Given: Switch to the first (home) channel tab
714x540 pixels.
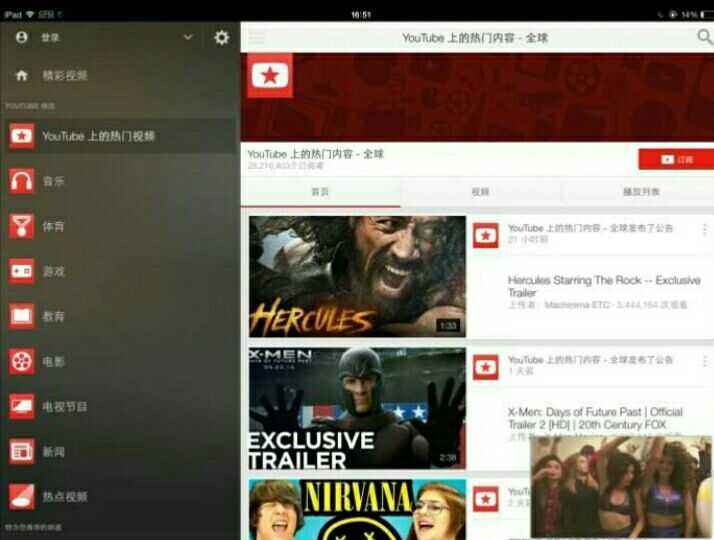Looking at the screenshot, I should [321, 192].
